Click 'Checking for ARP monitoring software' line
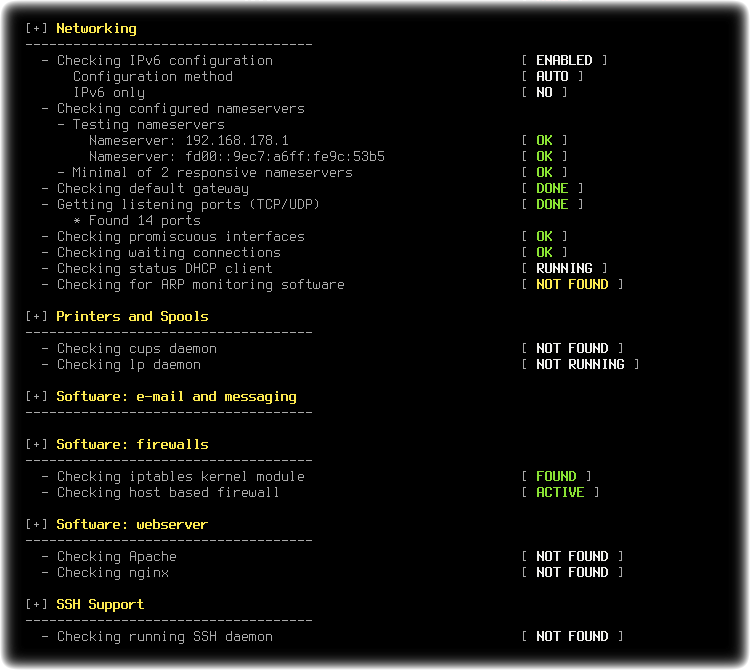Screen dimensions: 750x670 click(x=200, y=285)
